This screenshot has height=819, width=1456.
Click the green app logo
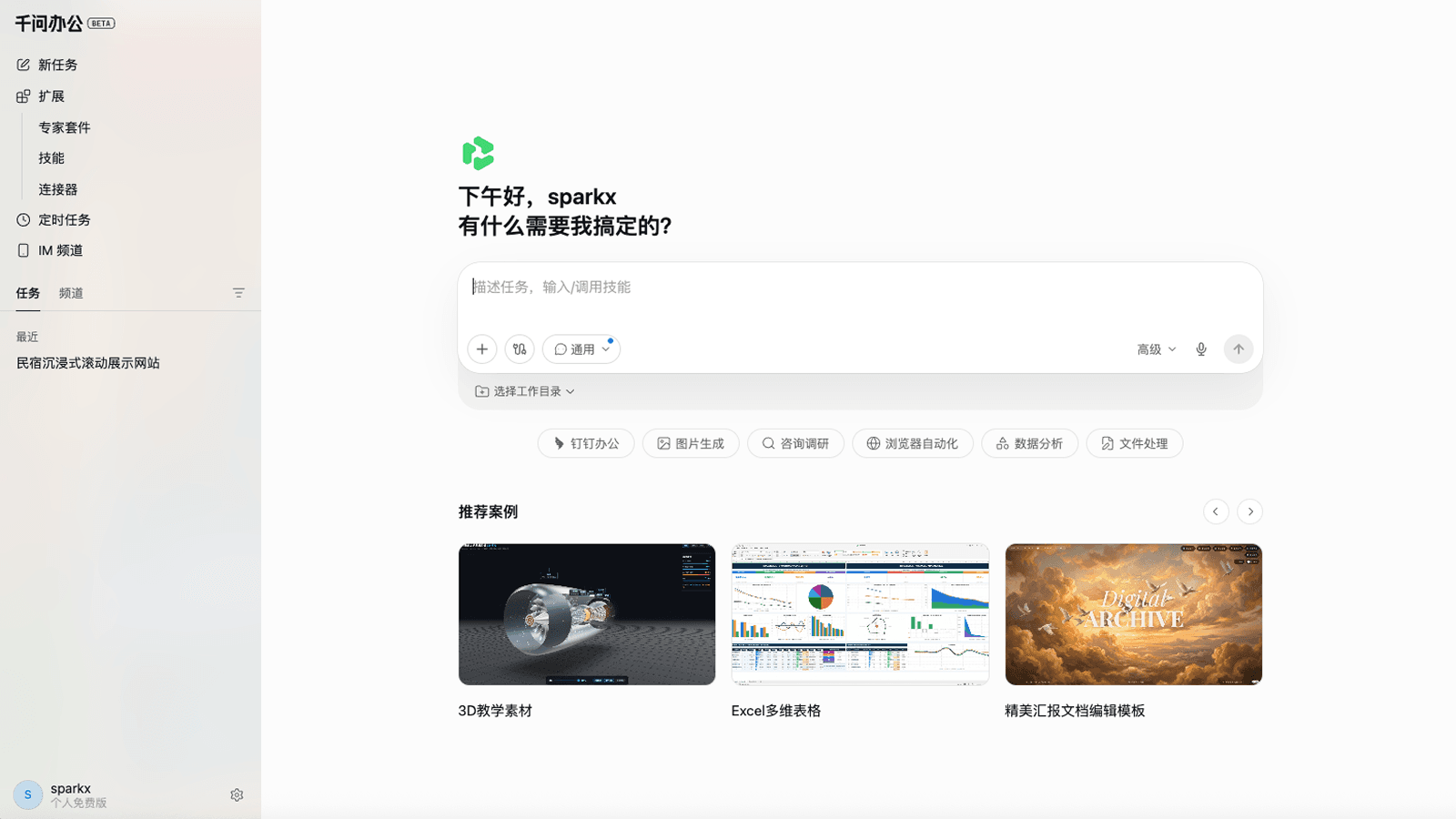[478, 154]
